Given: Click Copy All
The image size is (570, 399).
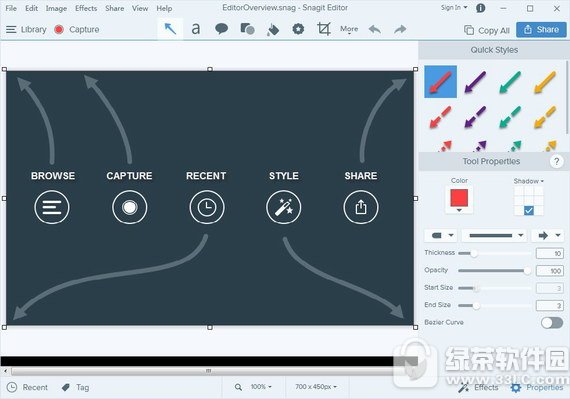Looking at the screenshot, I should [487, 30].
